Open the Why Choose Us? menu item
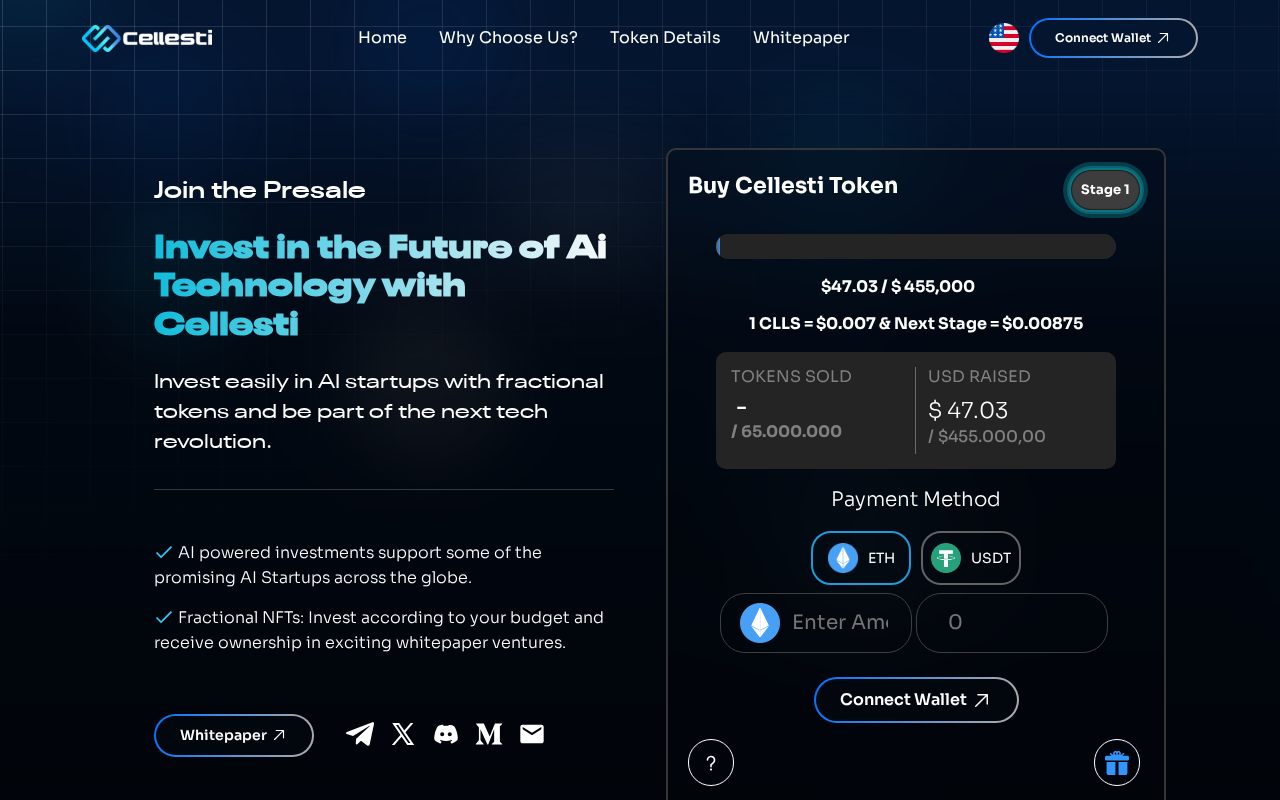The image size is (1280, 800). pyautogui.click(x=508, y=38)
